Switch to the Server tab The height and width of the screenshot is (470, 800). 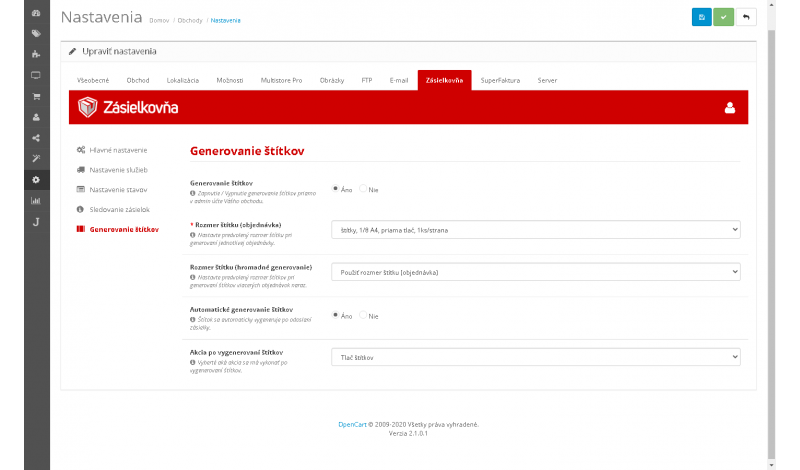547,80
